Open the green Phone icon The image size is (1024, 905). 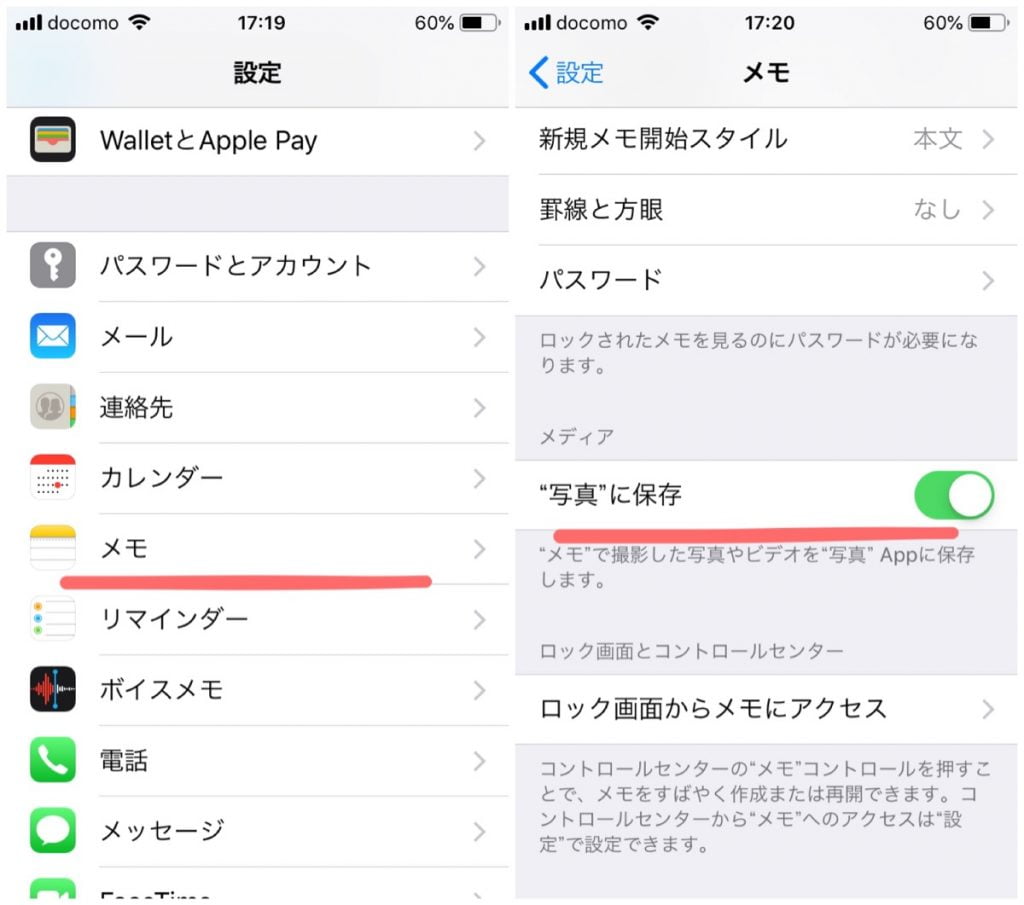point(52,759)
